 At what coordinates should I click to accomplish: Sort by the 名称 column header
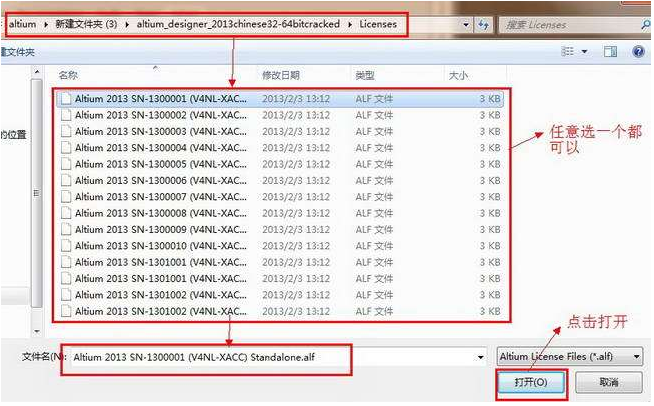coord(68,76)
